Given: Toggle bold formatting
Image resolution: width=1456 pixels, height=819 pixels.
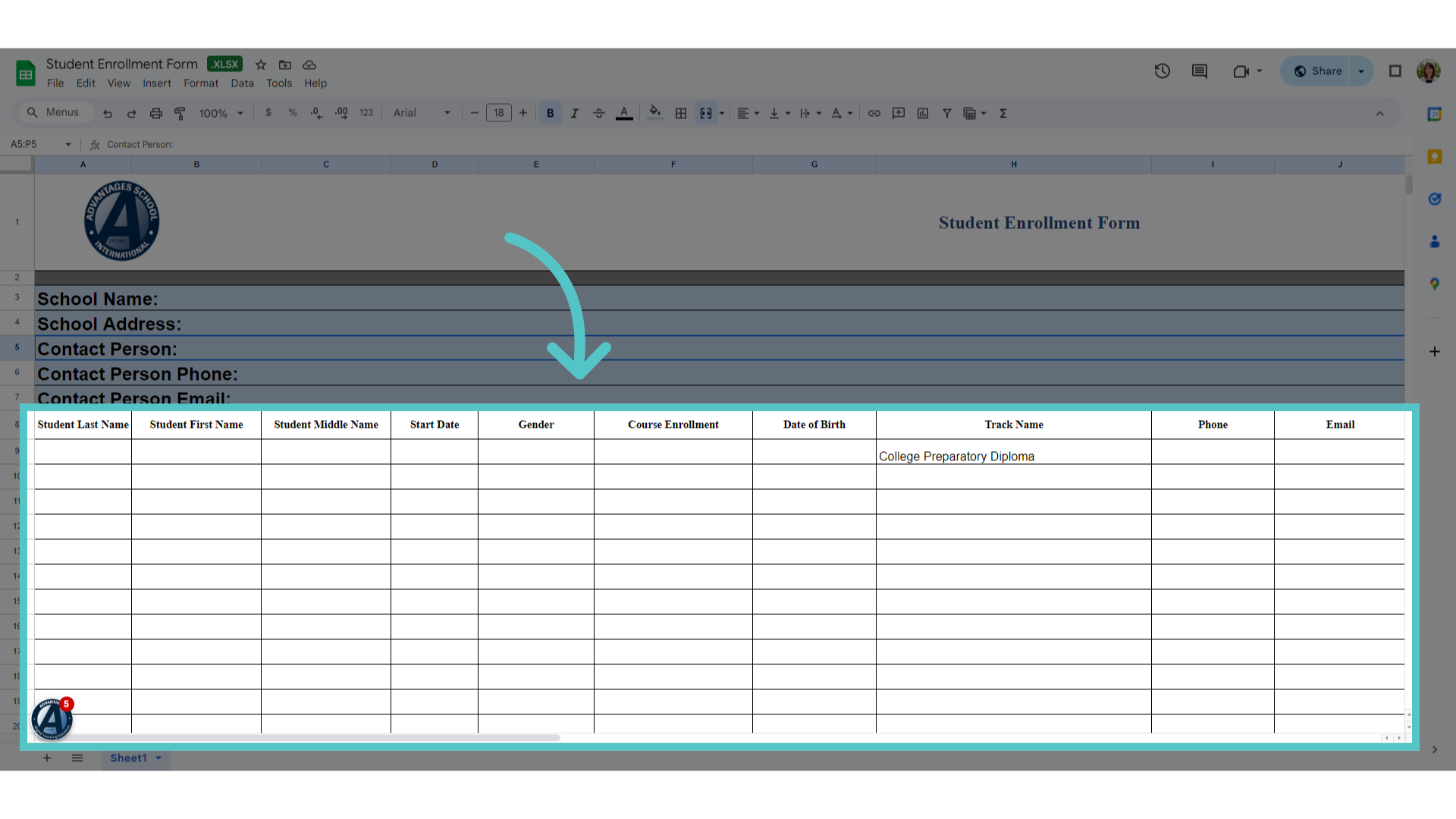Looking at the screenshot, I should click(x=550, y=113).
